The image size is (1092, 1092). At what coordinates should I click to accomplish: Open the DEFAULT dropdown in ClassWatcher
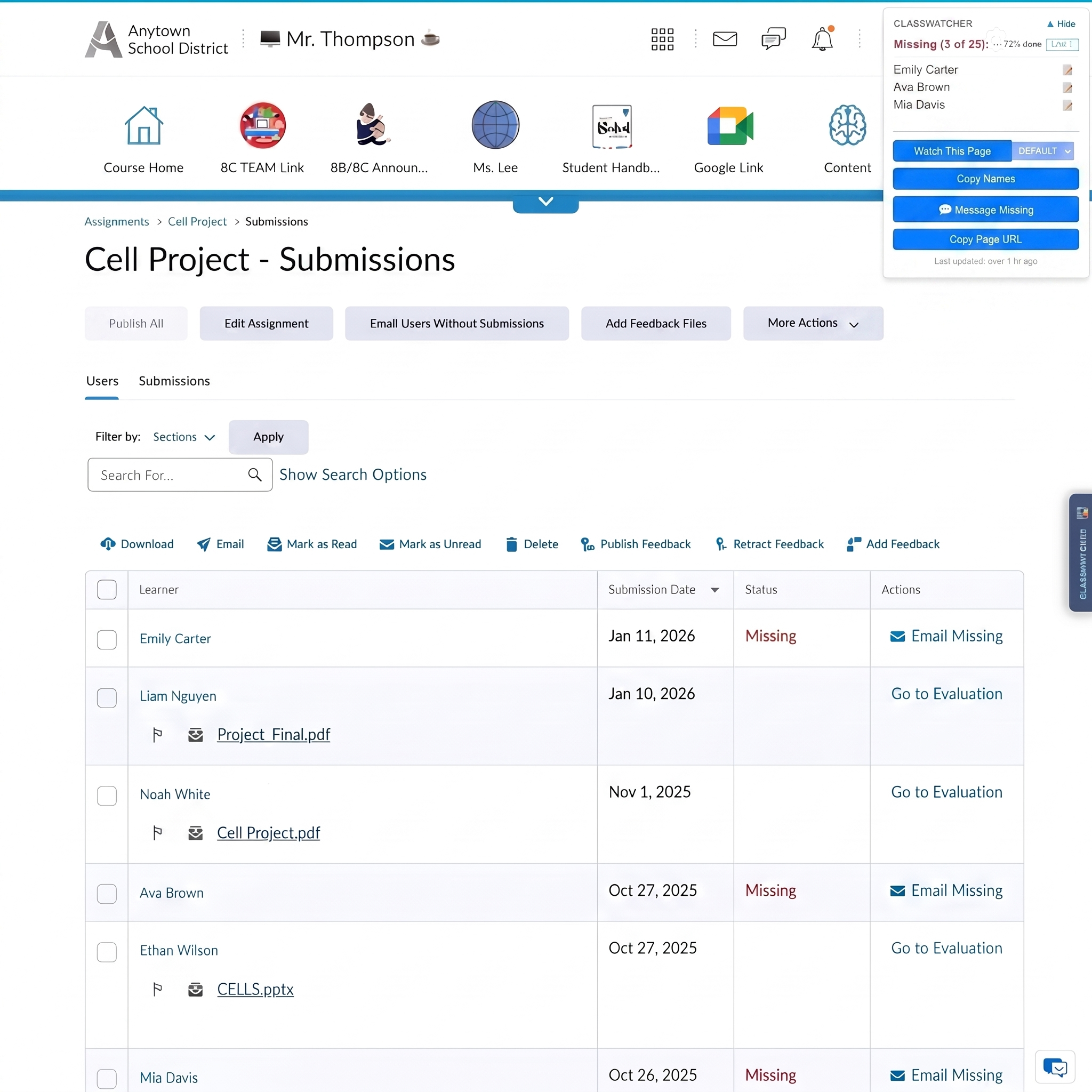pyautogui.click(x=1043, y=151)
